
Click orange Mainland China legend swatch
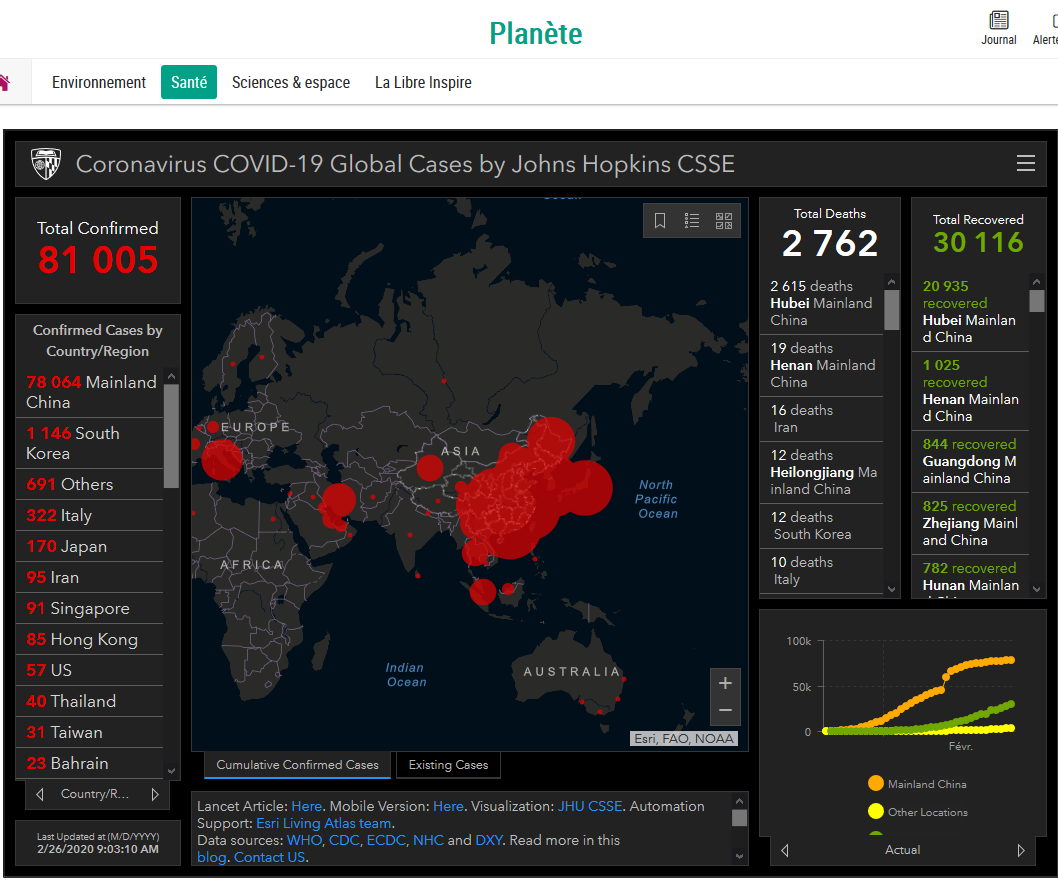[876, 783]
